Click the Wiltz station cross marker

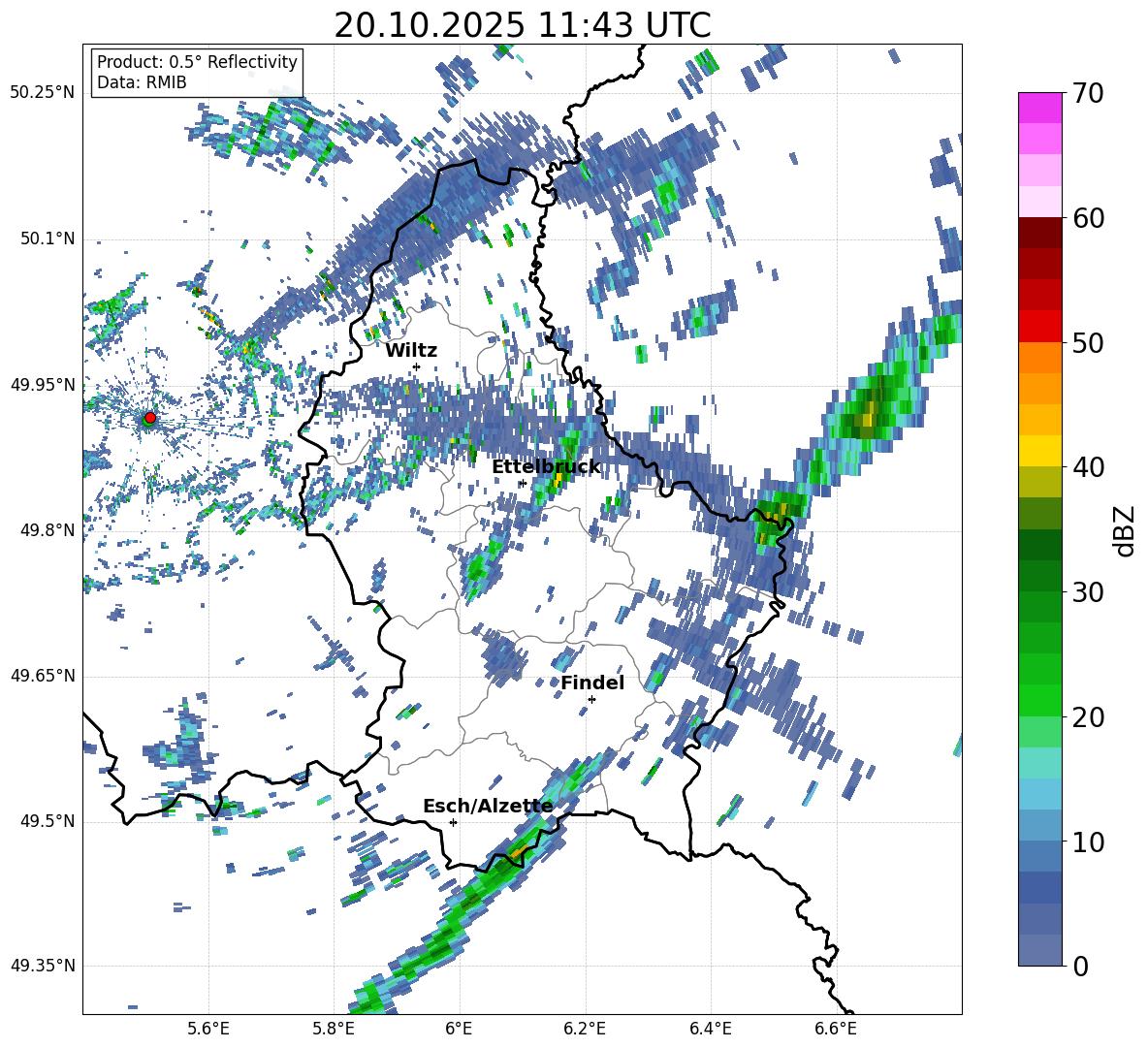(x=417, y=366)
